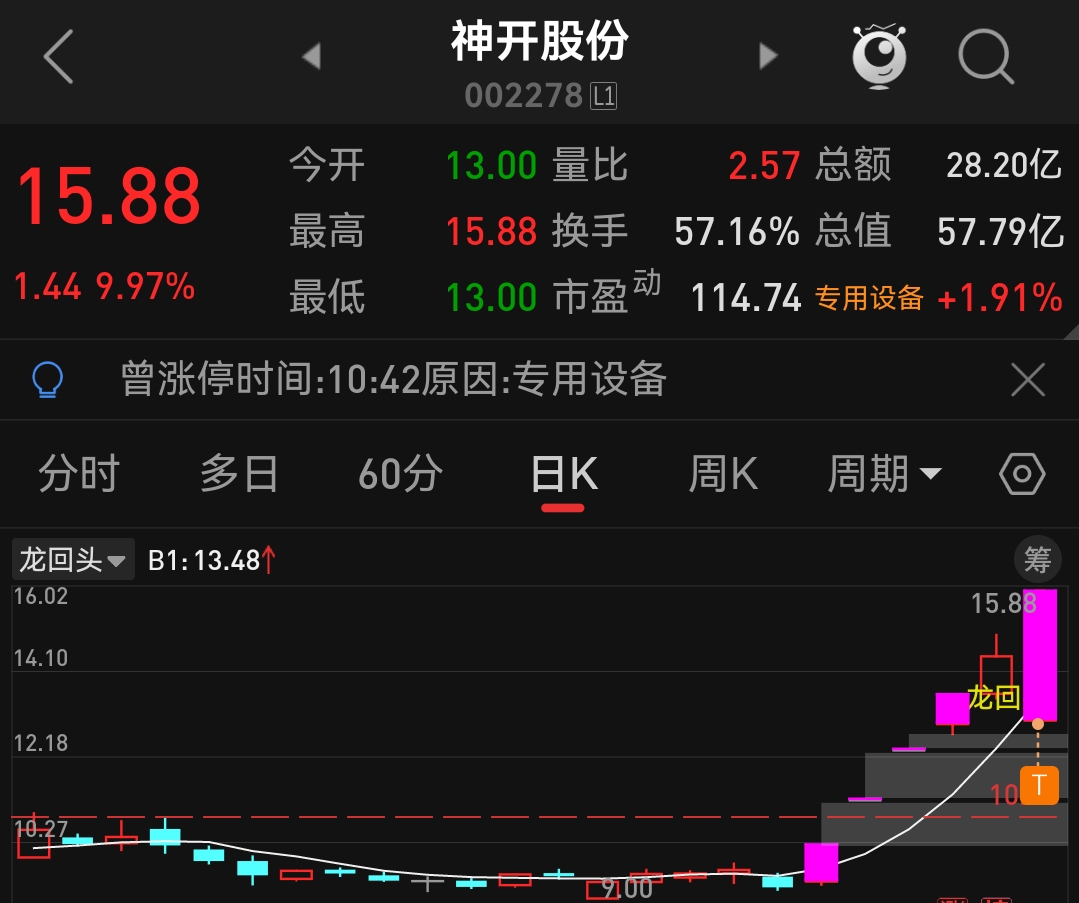Open the 专用设备 sector link
The image size is (1079, 903).
(x=869, y=298)
